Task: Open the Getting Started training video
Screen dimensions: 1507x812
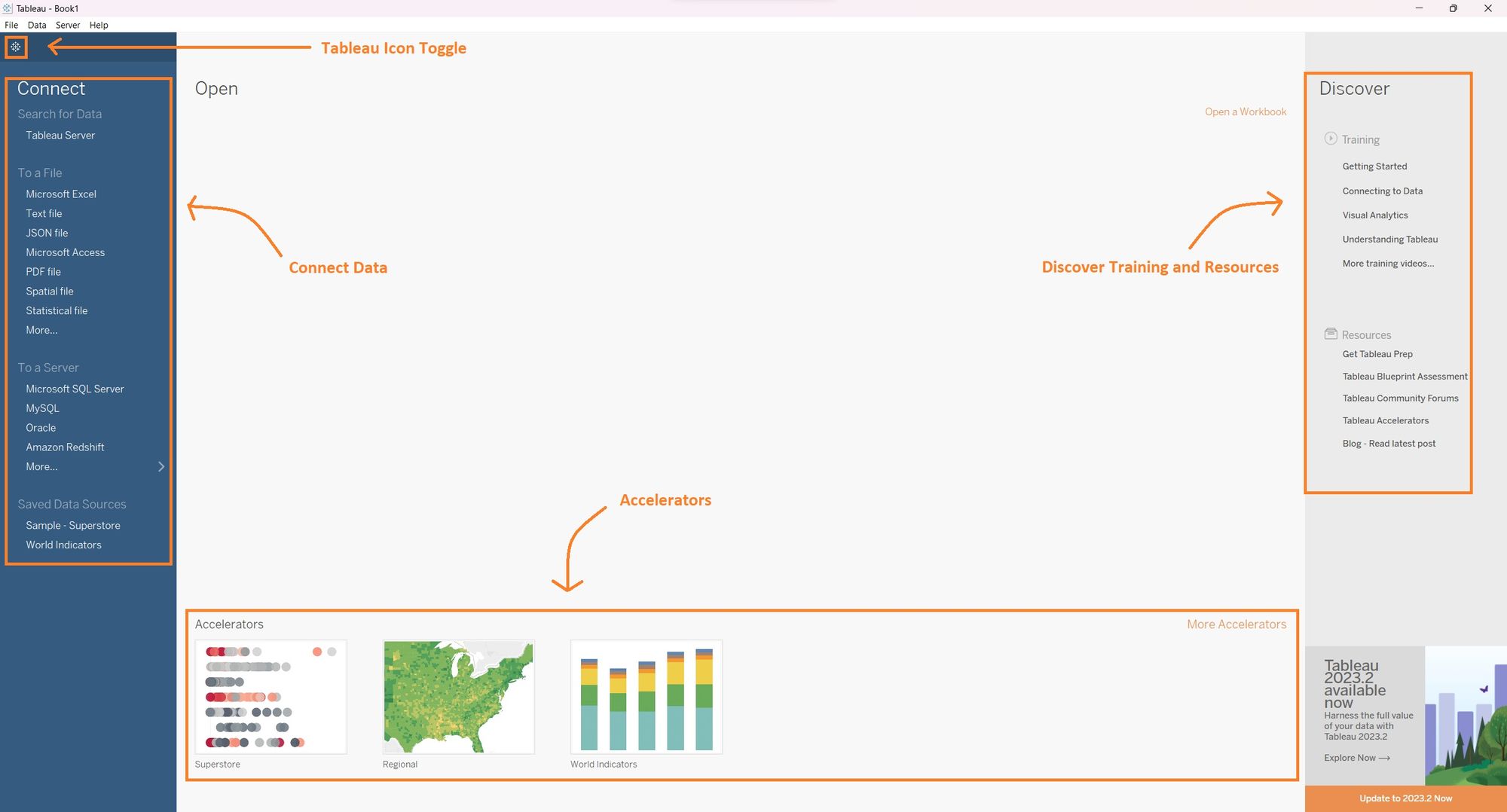Action: pos(1374,166)
